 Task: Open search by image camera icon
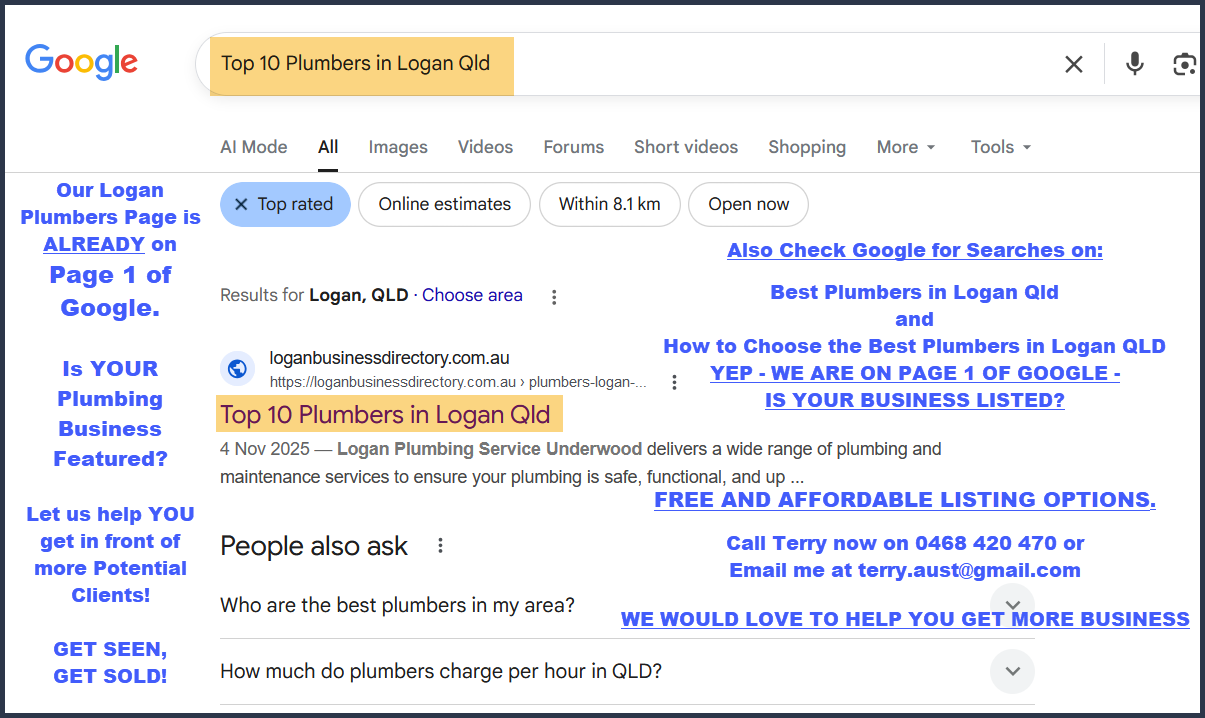tap(1184, 65)
